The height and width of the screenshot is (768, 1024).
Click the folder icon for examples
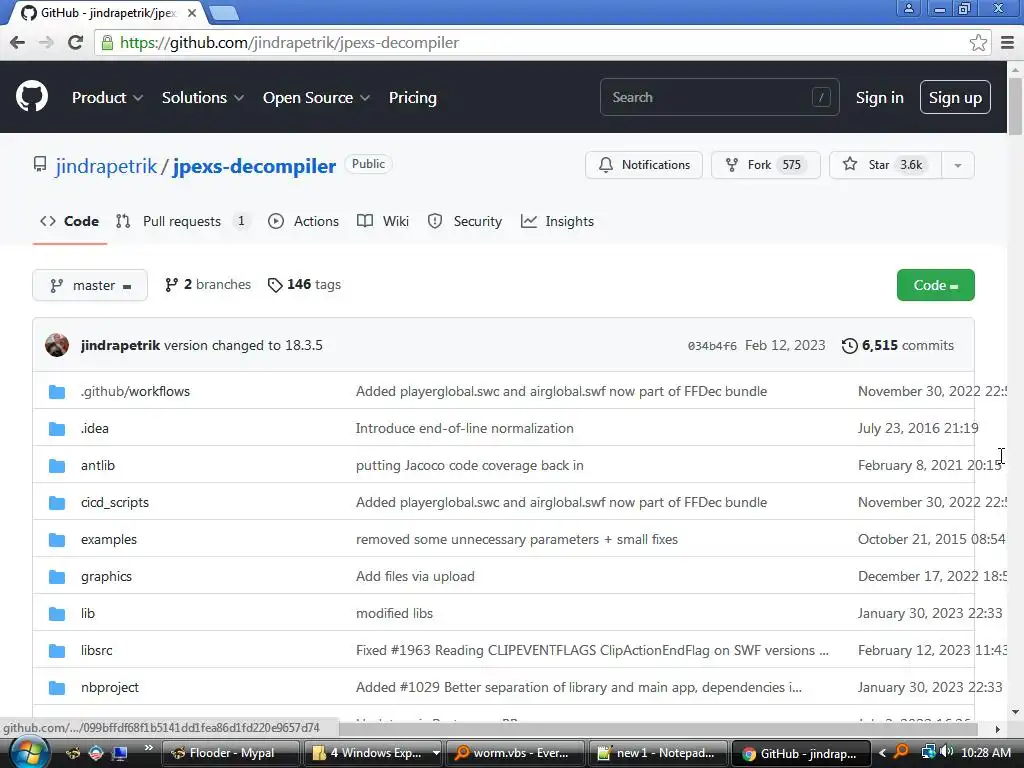(x=57, y=540)
